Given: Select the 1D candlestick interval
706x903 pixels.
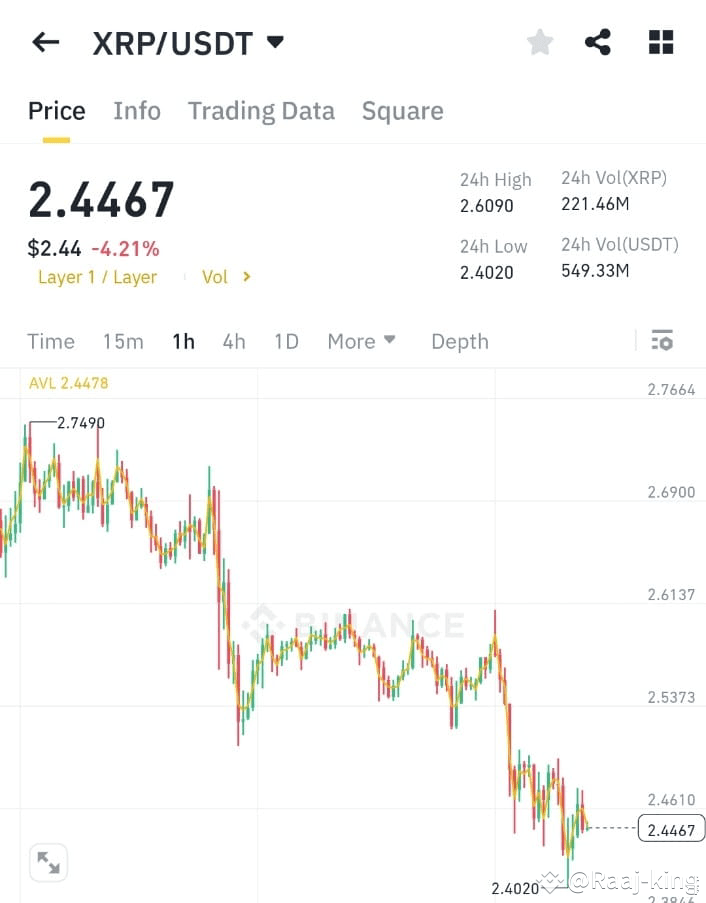Looking at the screenshot, I should 286,341.
